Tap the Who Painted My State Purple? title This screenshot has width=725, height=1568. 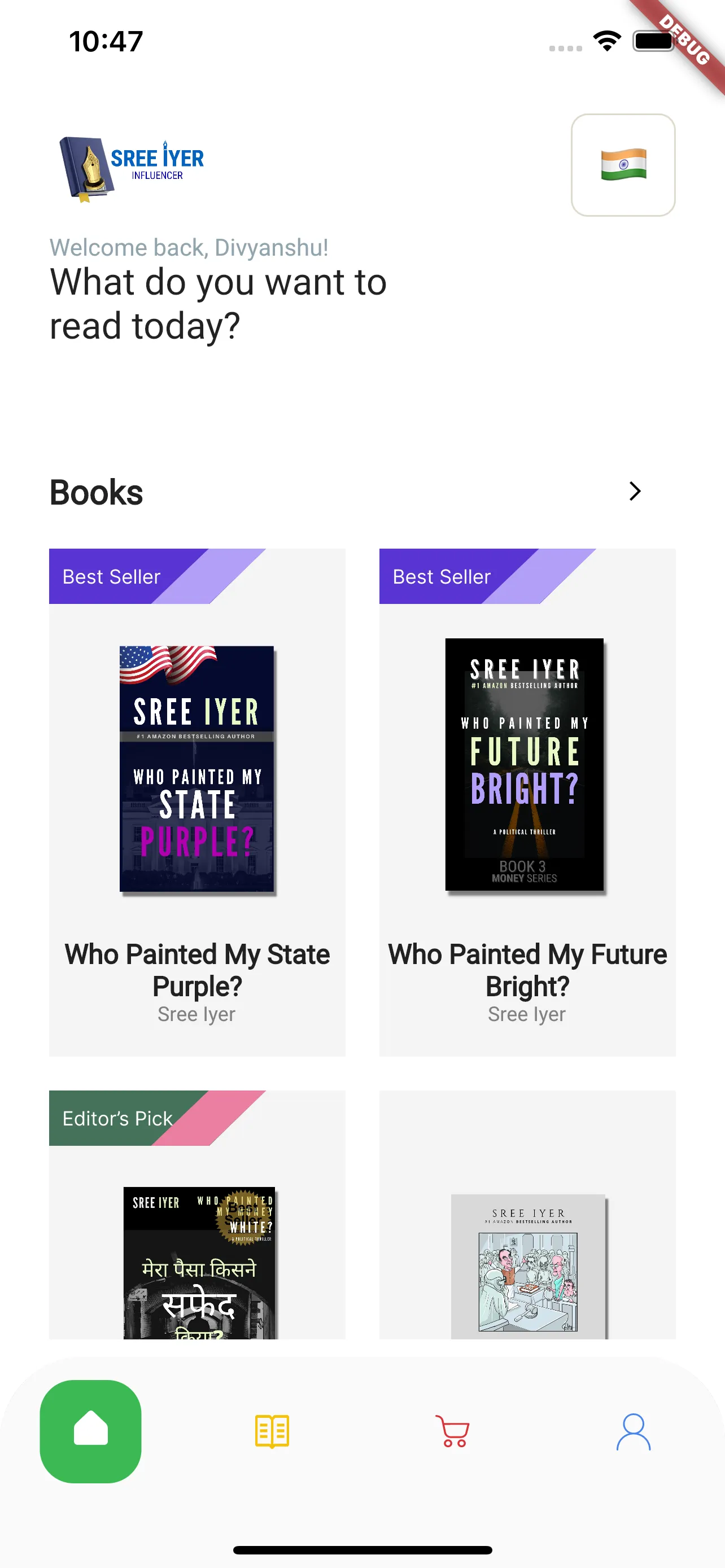(x=197, y=970)
